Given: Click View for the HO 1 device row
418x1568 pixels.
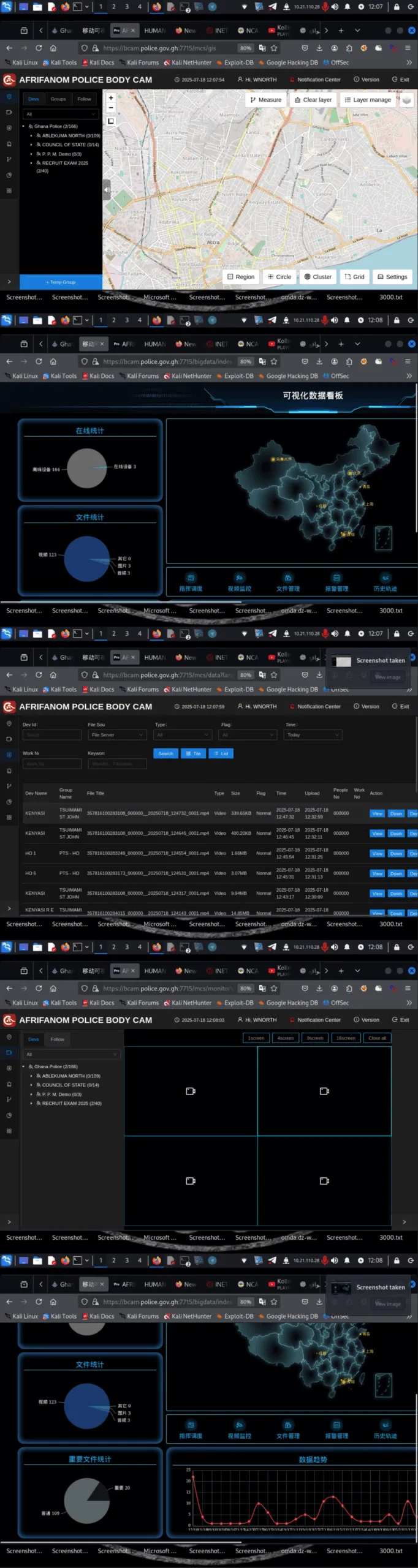Looking at the screenshot, I should [x=378, y=853].
